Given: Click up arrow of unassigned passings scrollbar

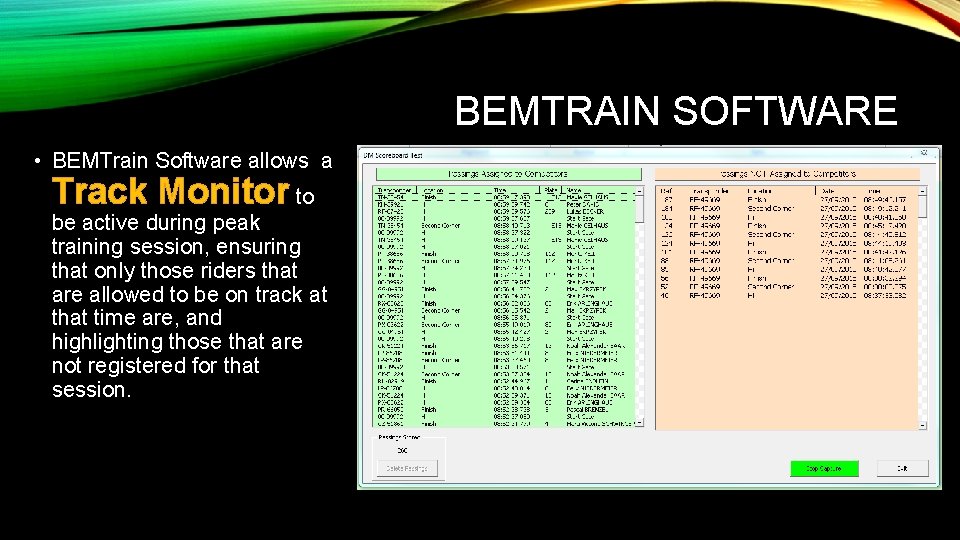Looking at the screenshot, I should 923,191.
